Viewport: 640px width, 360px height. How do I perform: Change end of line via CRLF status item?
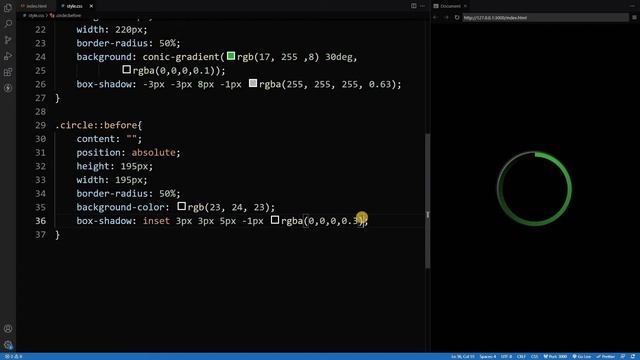(521, 357)
